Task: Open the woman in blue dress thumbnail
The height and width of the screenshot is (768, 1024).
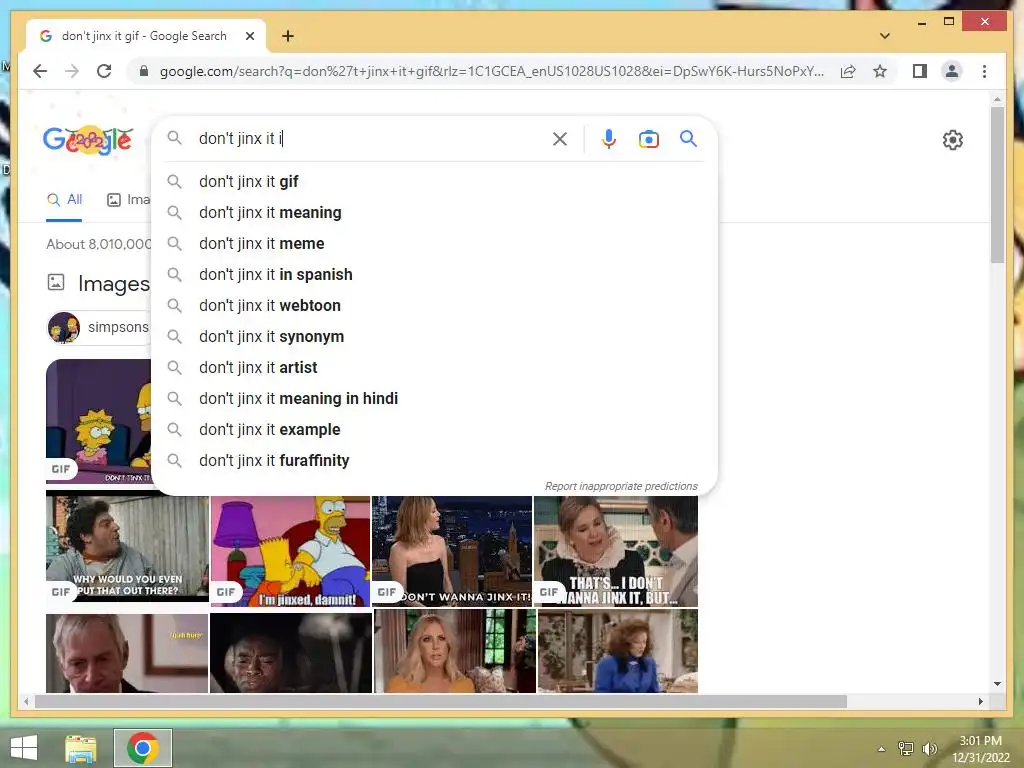Action: pyautogui.click(x=618, y=651)
